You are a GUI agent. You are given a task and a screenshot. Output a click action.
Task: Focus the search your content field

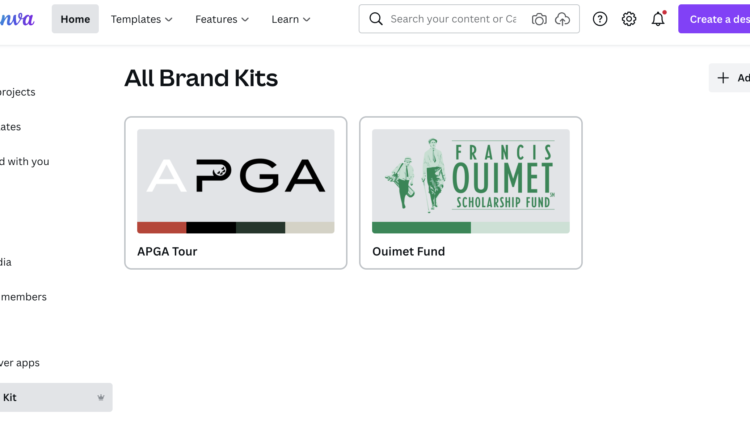(x=453, y=19)
